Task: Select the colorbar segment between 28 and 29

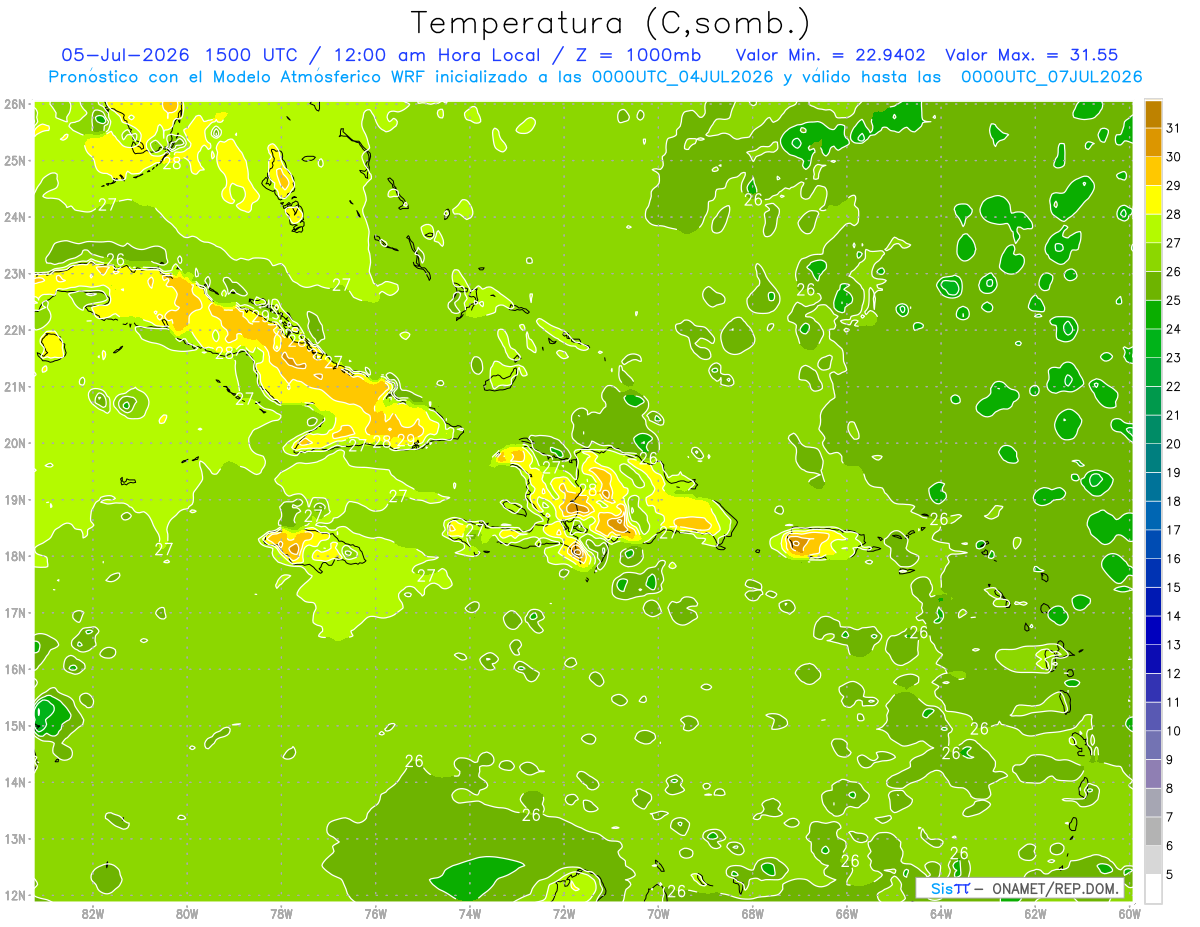Action: pos(1153,199)
